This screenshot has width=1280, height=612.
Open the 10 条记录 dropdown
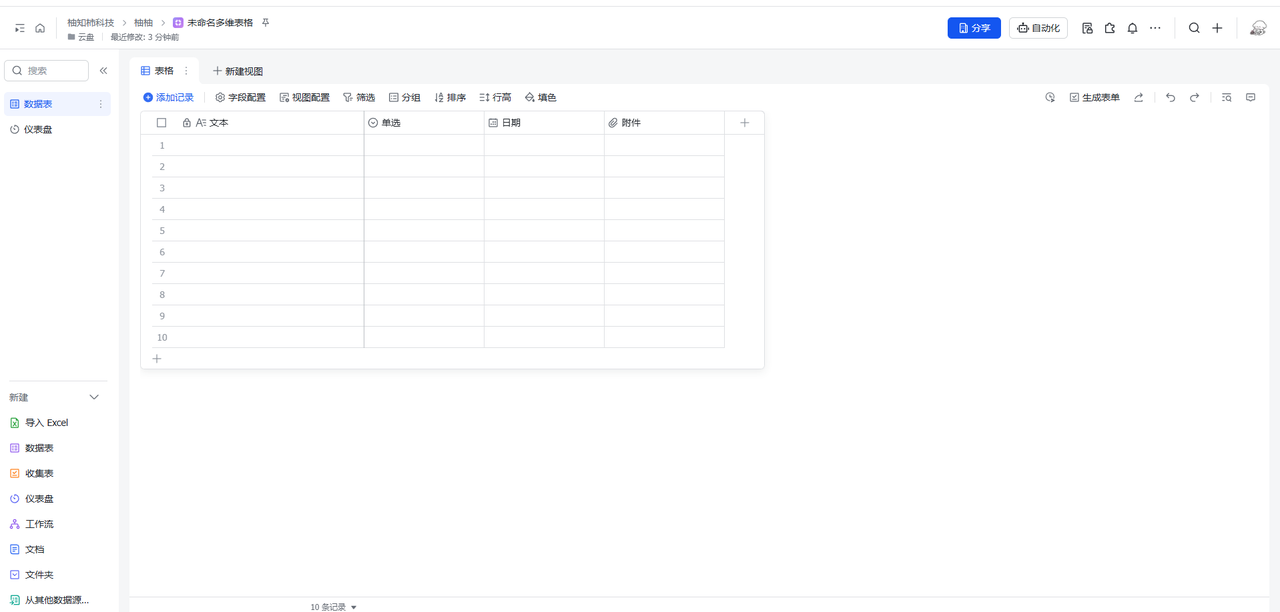[333, 607]
